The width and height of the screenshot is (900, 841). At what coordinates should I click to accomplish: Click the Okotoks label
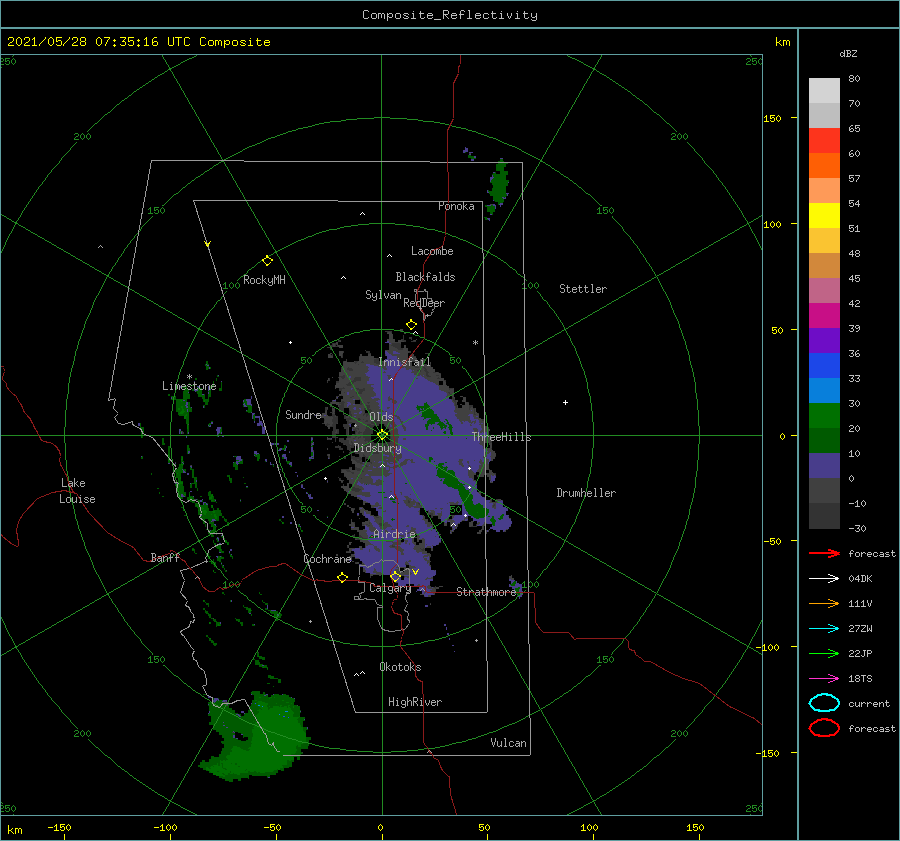(400, 667)
